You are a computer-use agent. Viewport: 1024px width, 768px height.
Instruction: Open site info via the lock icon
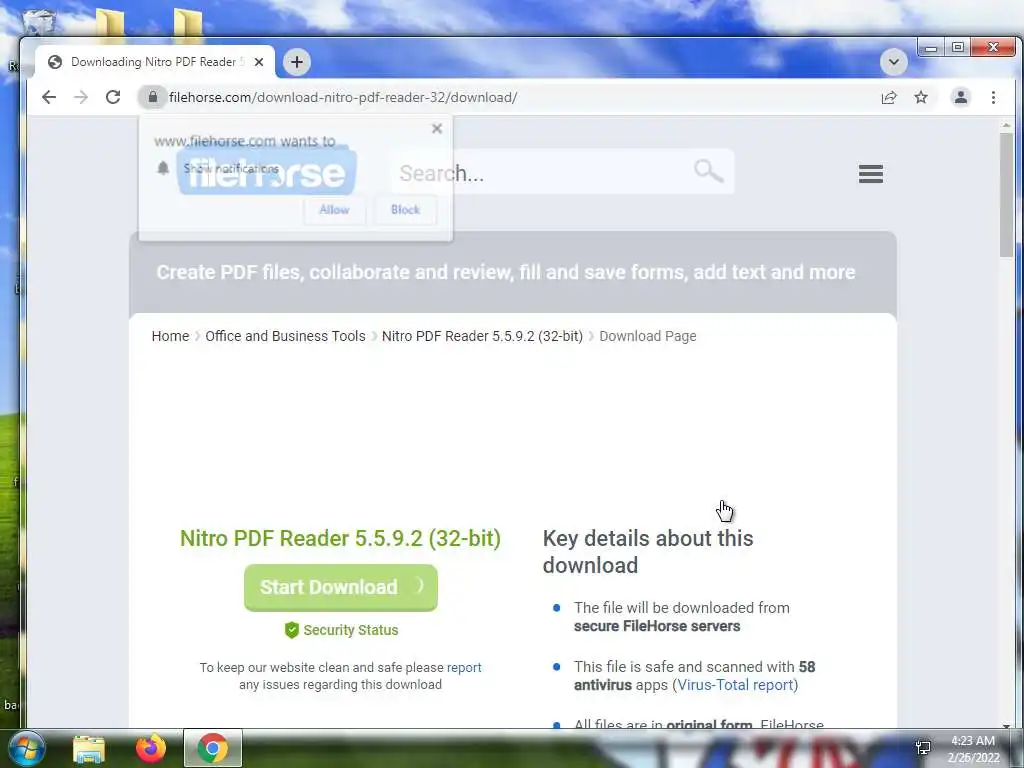click(153, 97)
